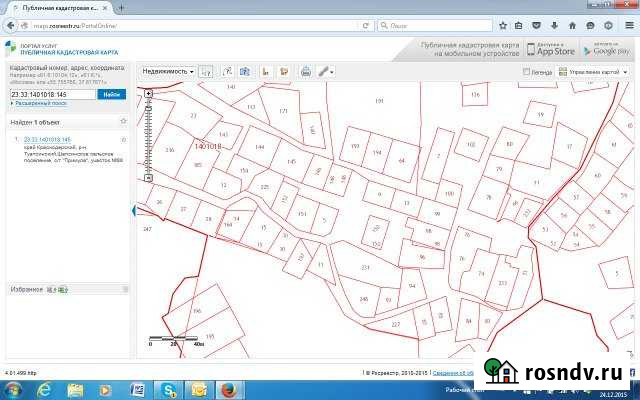The height and width of the screenshot is (400, 640).
Task: Open Skype from the Windows taskbar
Action: coord(167,388)
